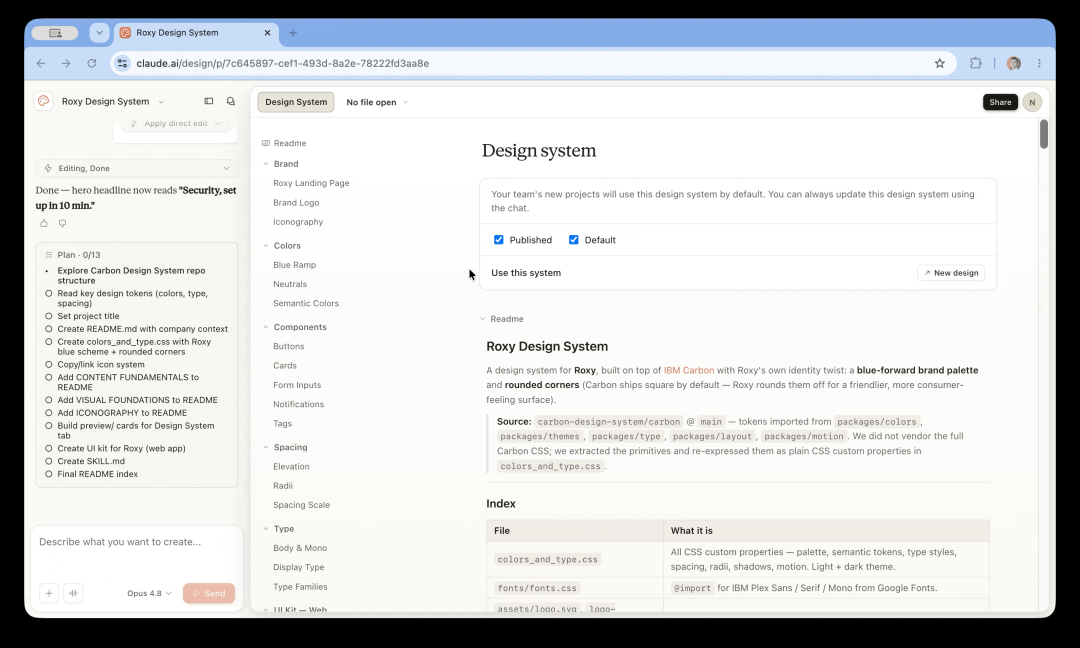This screenshot has height=648, width=1080.
Task: Click the Roxy Design System palette logo icon
Action: (43, 101)
